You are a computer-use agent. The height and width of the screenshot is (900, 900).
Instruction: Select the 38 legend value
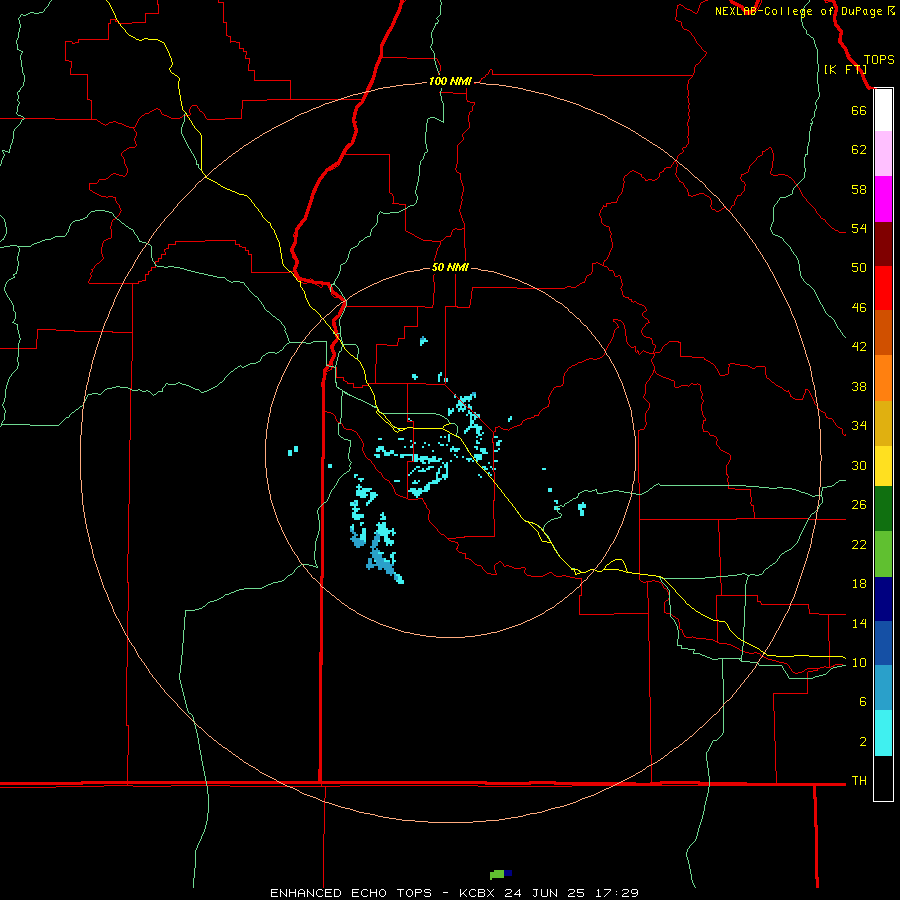tap(859, 386)
